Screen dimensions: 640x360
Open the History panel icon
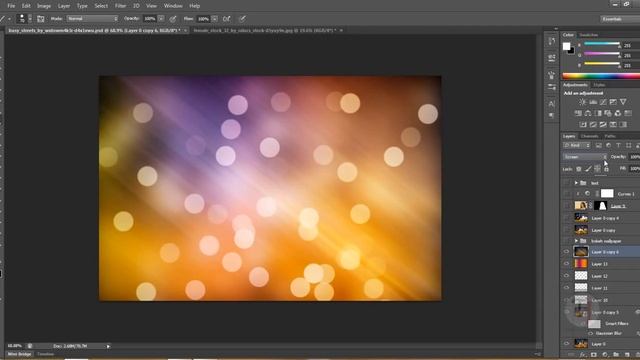tap(552, 41)
